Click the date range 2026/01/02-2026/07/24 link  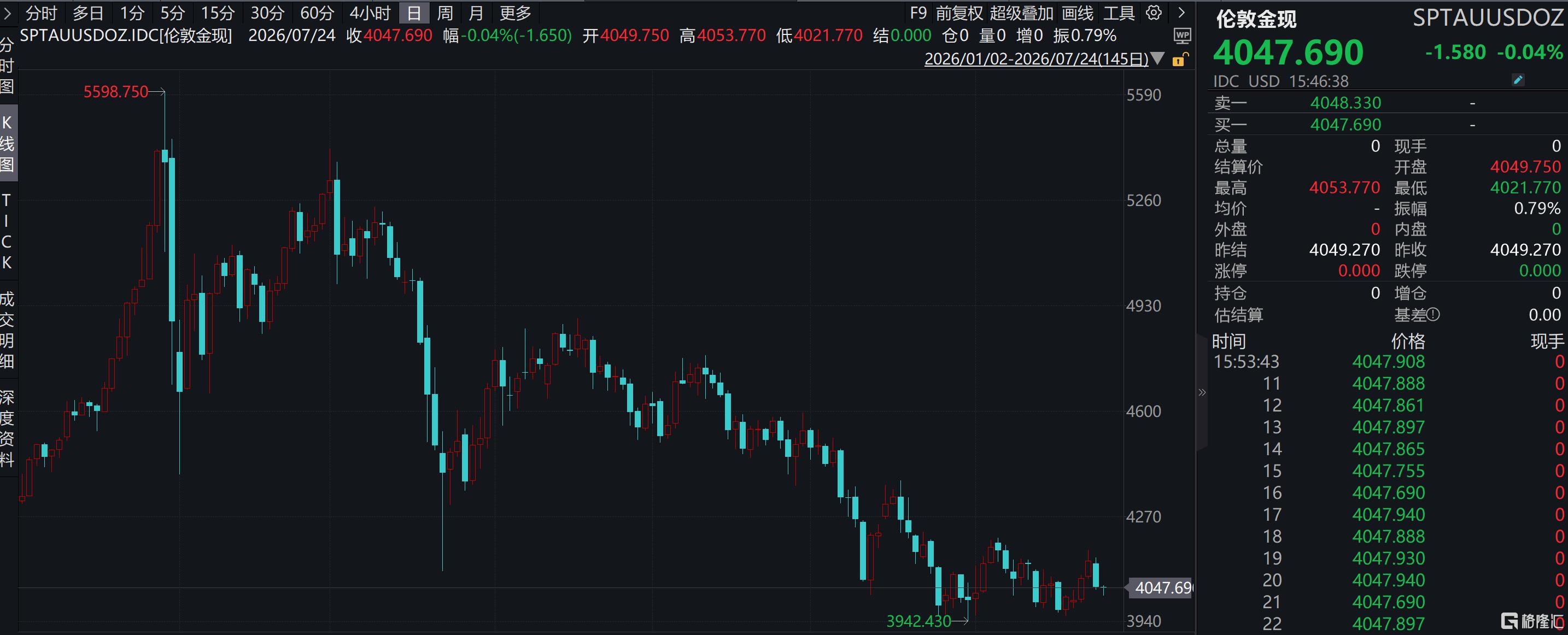pos(1036,59)
